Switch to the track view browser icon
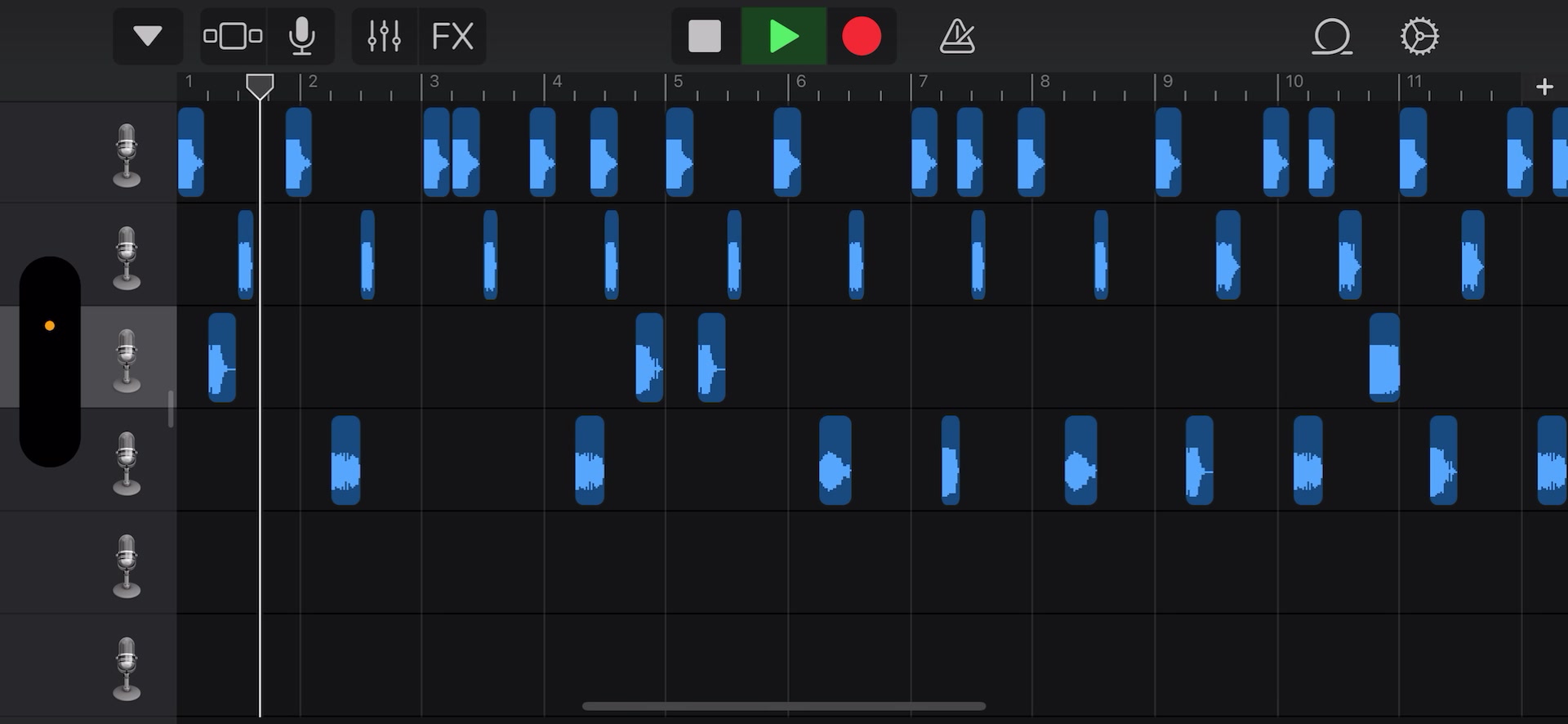Viewport: 1568px width, 724px height. tap(233, 36)
